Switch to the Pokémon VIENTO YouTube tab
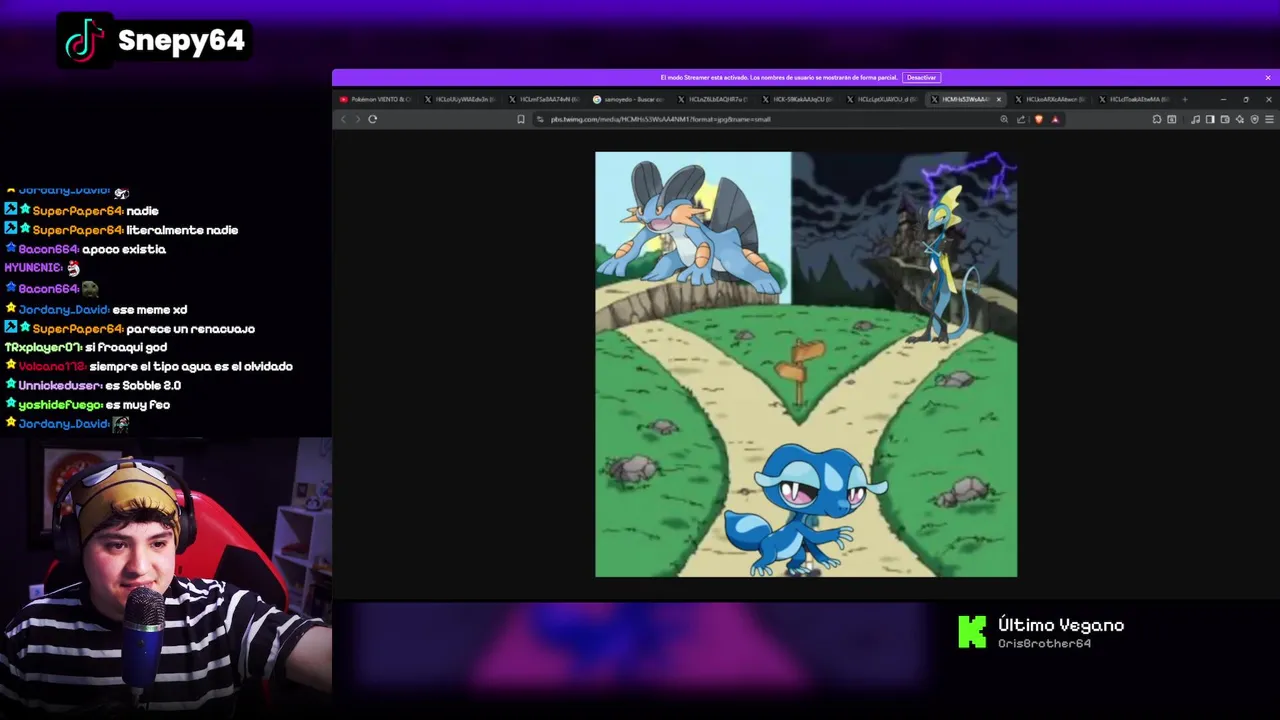Image resolution: width=1280 pixels, height=720 pixels. pos(375,99)
